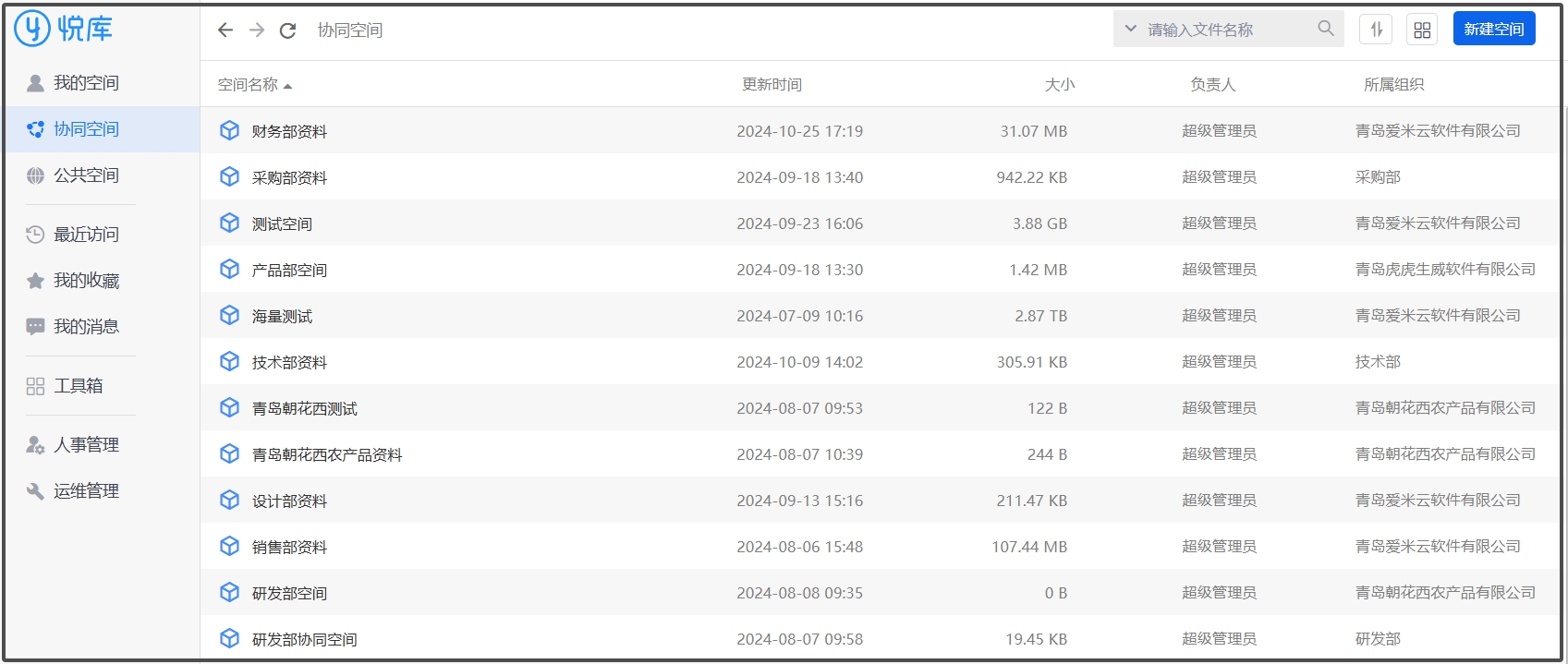Open 公共空间 in sidebar

point(86,175)
